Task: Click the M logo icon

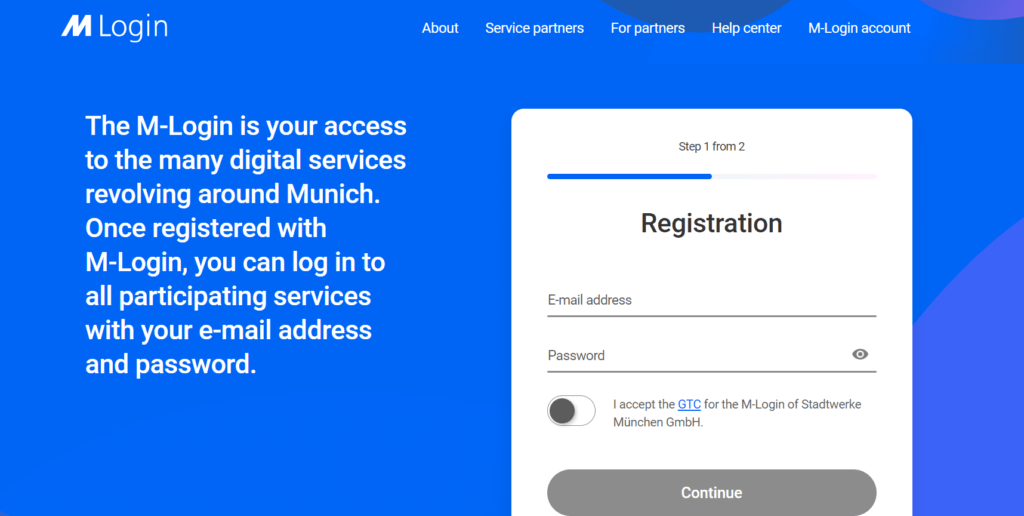Action: [x=76, y=27]
